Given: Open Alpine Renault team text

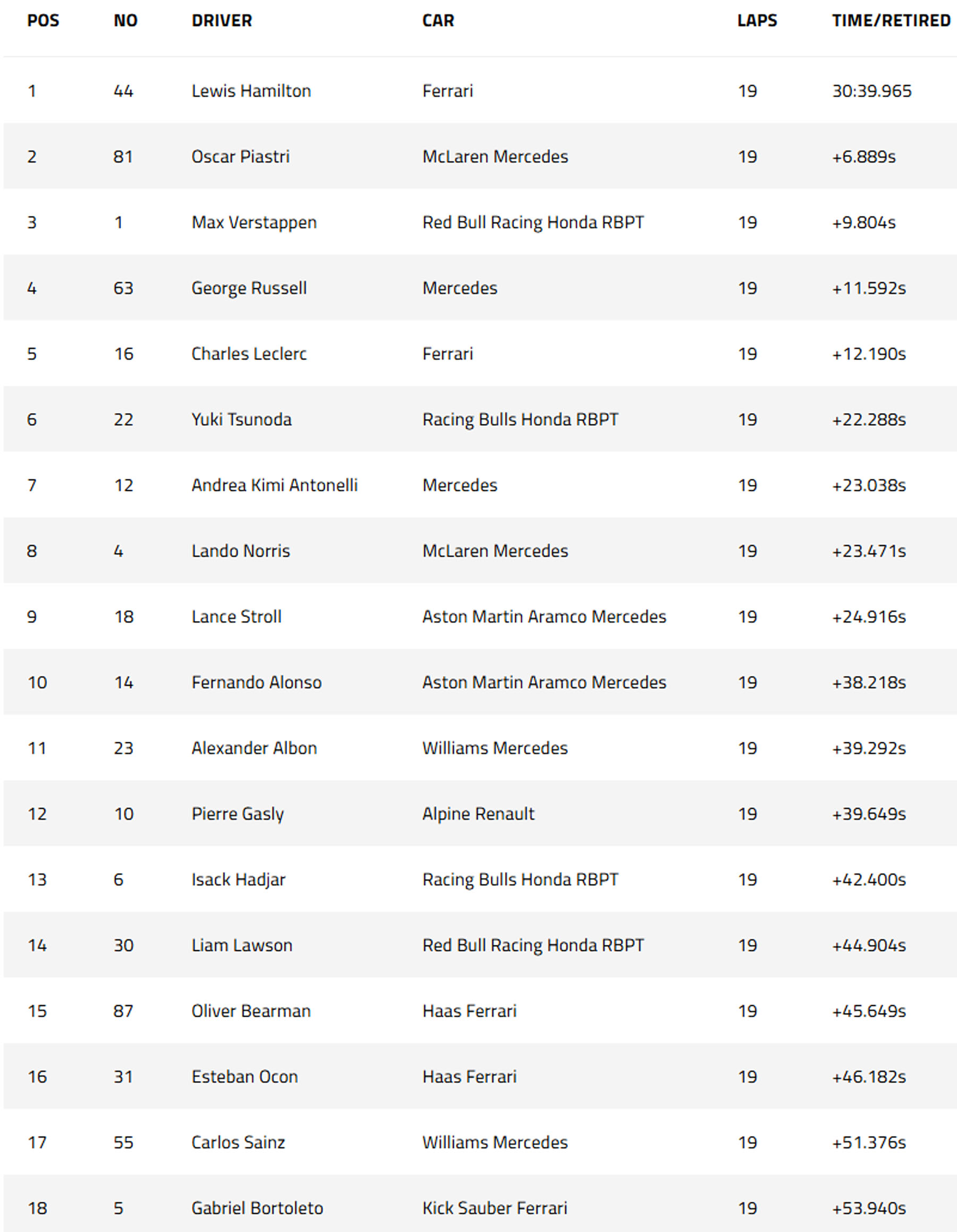Looking at the screenshot, I should [x=478, y=814].
